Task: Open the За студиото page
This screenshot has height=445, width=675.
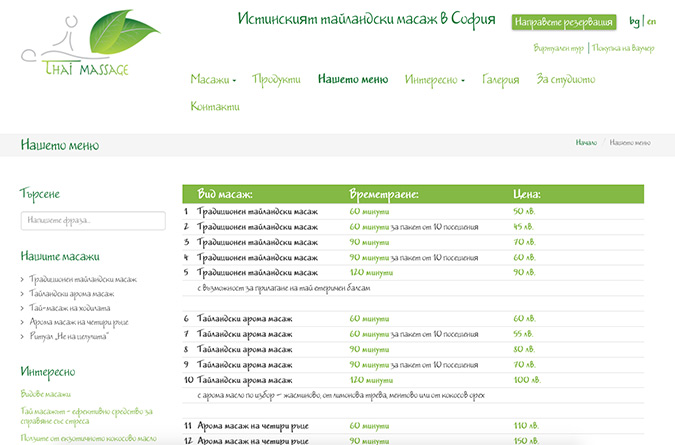Action: point(566,80)
